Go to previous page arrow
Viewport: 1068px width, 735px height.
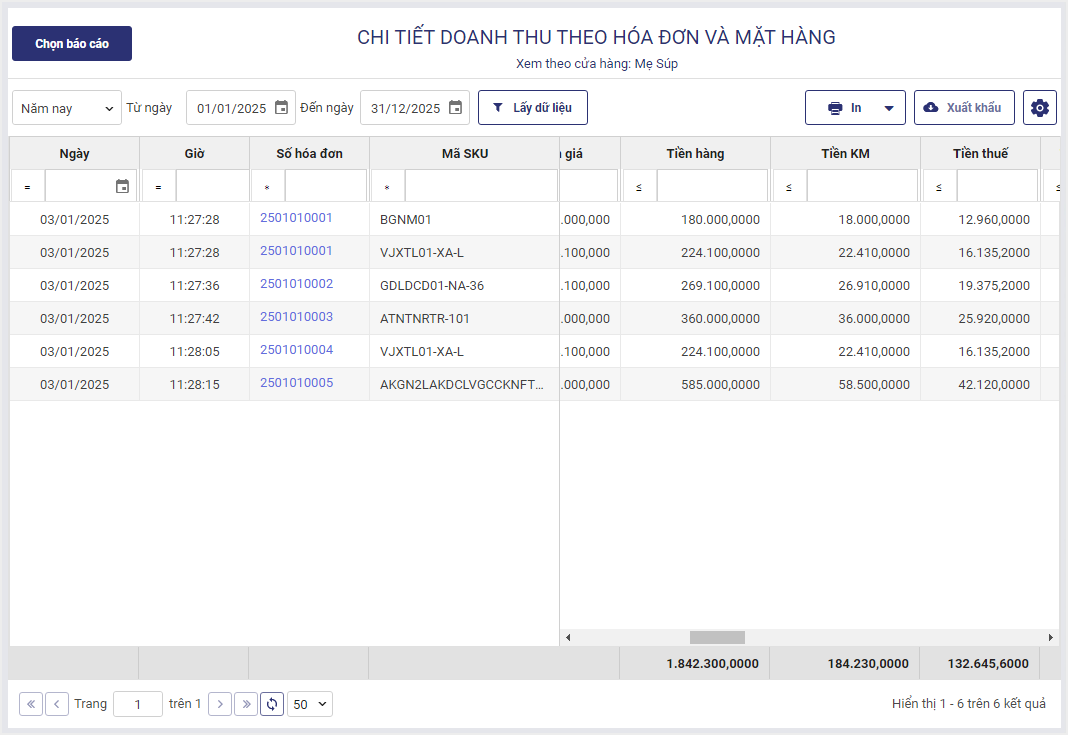pyautogui.click(x=57, y=704)
